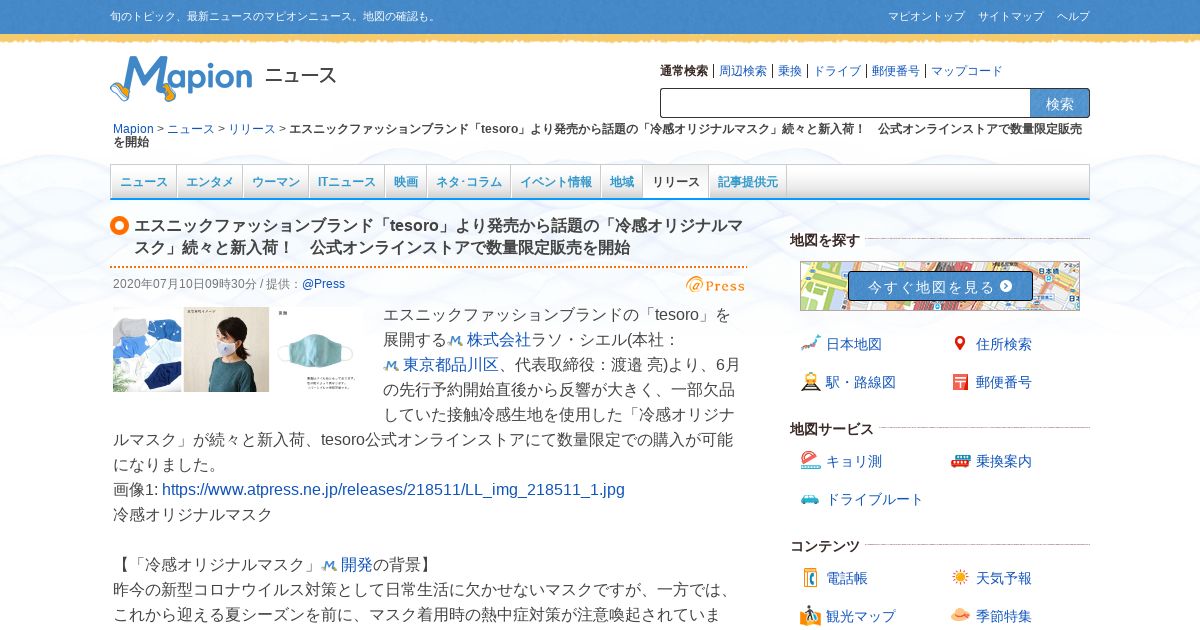Switch to ドライブ search mode
The height and width of the screenshot is (630, 1200).
(837, 71)
